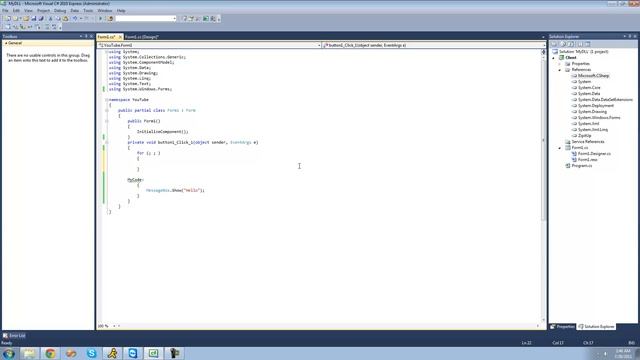Select System.Drawing reference
The width and height of the screenshot is (640, 360).
coord(592,112)
